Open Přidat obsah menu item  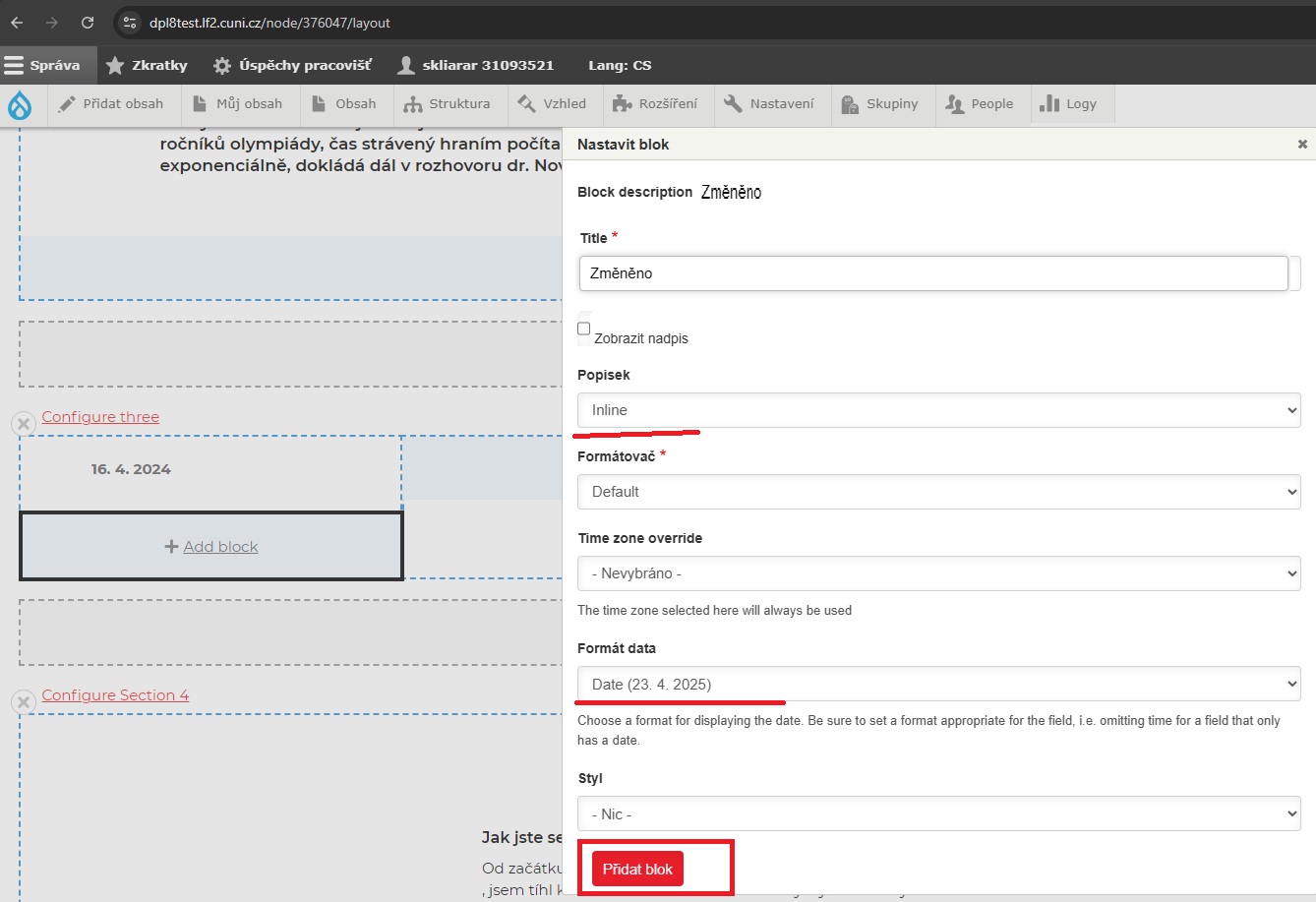[x=111, y=103]
